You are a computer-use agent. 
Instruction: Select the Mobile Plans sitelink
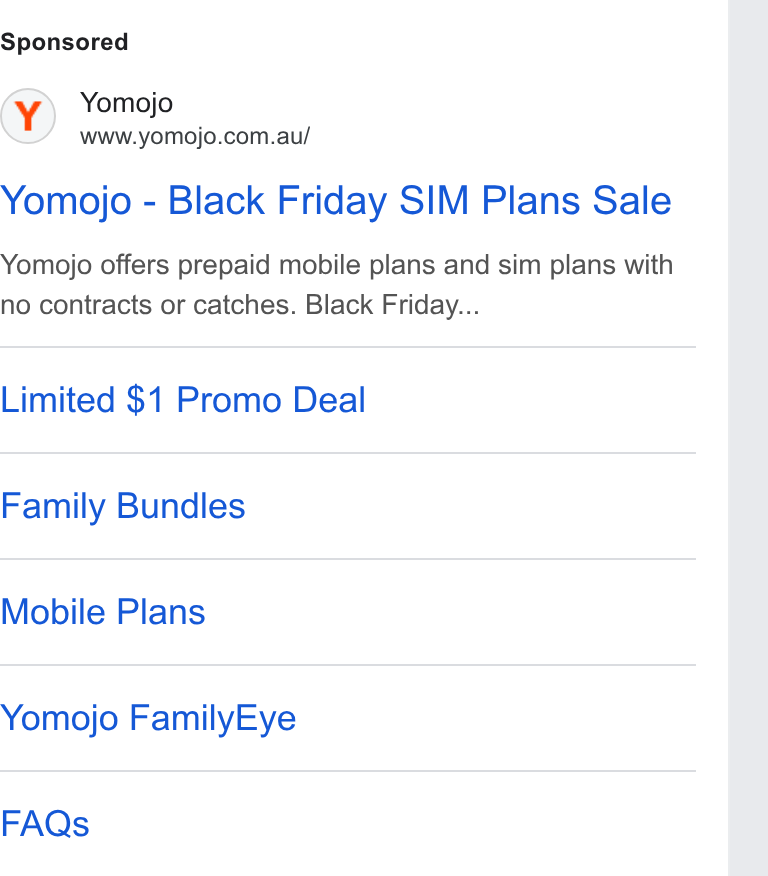[103, 612]
